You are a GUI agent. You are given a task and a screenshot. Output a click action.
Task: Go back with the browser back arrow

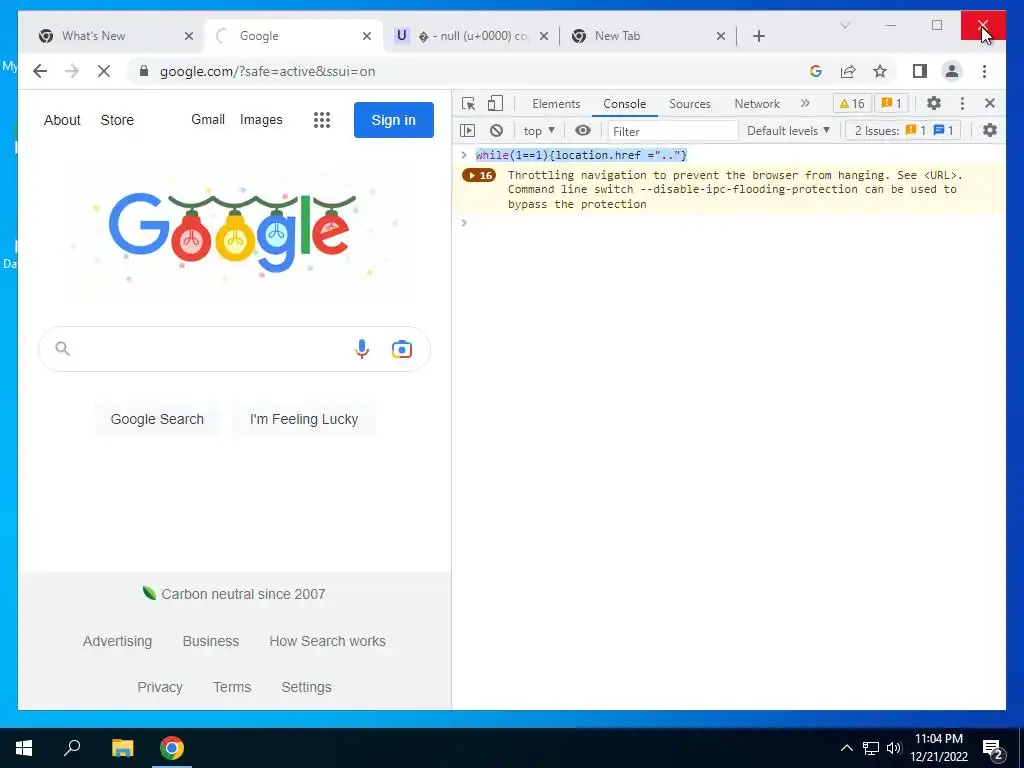point(40,71)
